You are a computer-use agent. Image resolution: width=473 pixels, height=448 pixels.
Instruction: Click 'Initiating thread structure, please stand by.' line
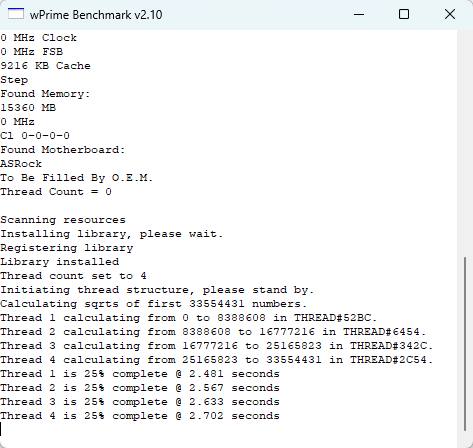(x=157, y=290)
